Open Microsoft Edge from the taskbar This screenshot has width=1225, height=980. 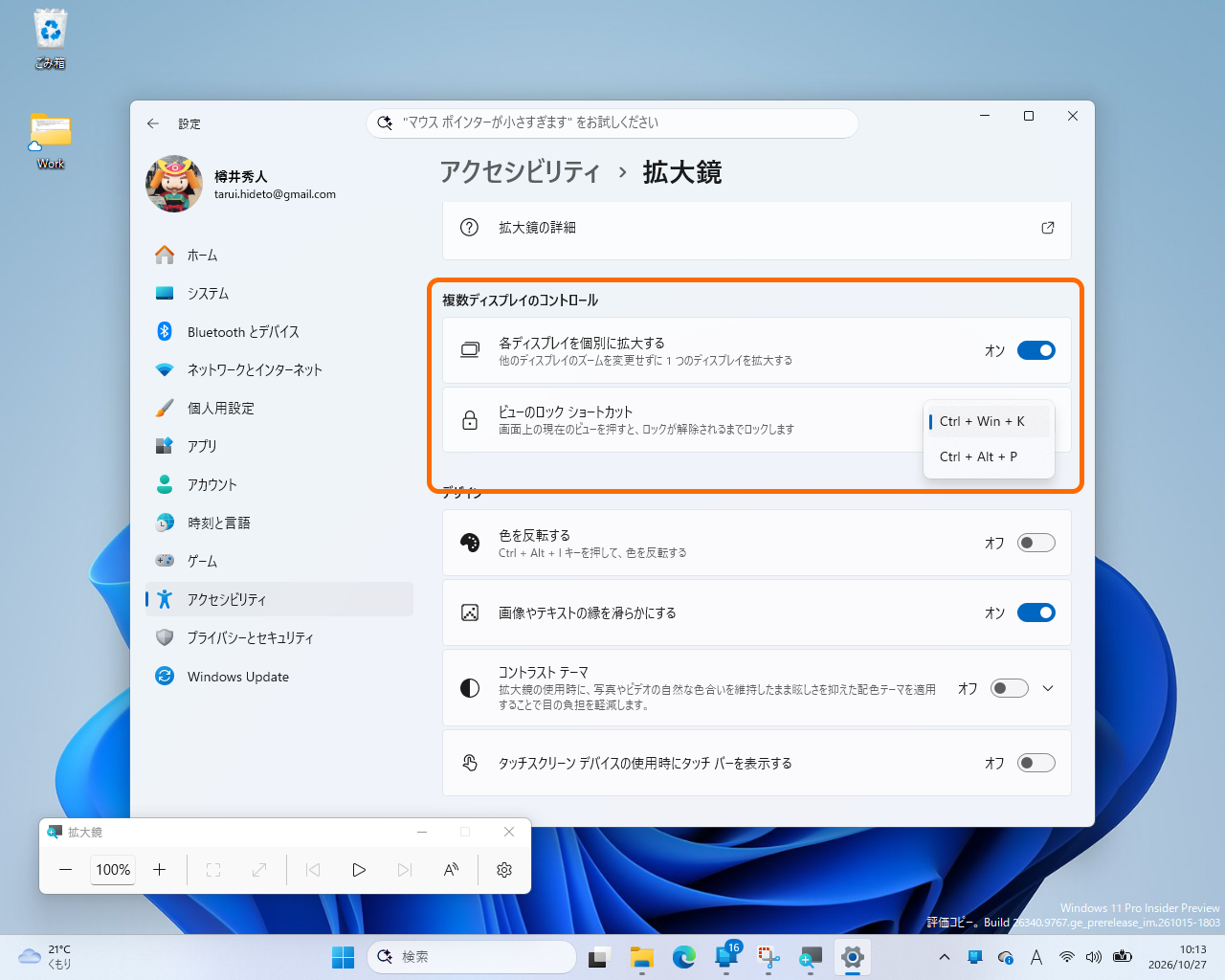683,957
